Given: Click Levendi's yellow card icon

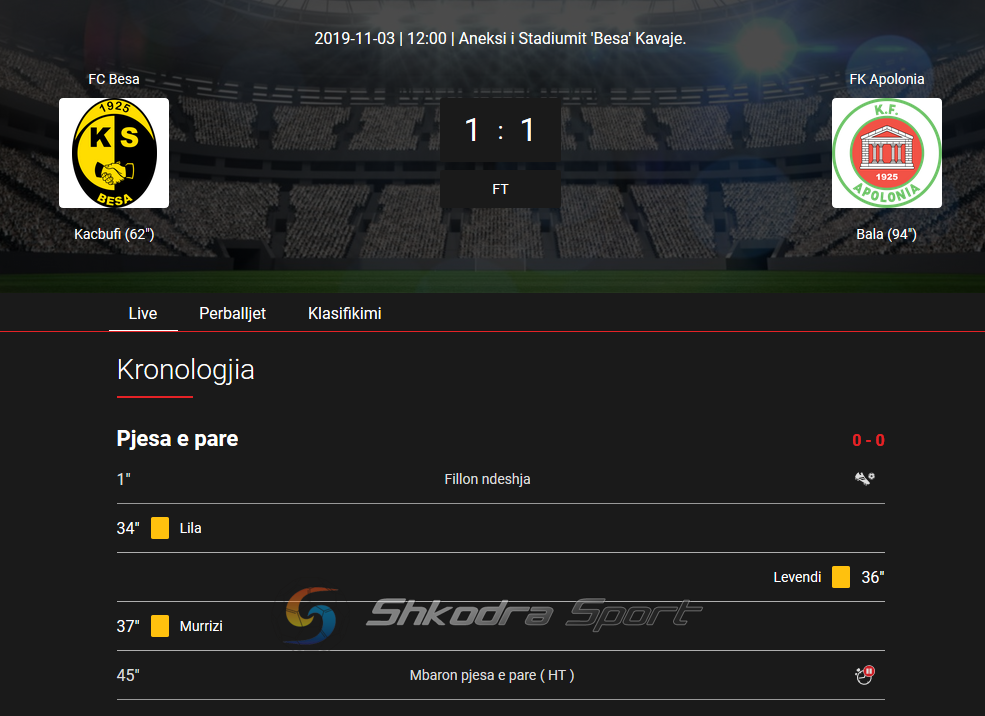Looking at the screenshot, I should tap(841, 577).
